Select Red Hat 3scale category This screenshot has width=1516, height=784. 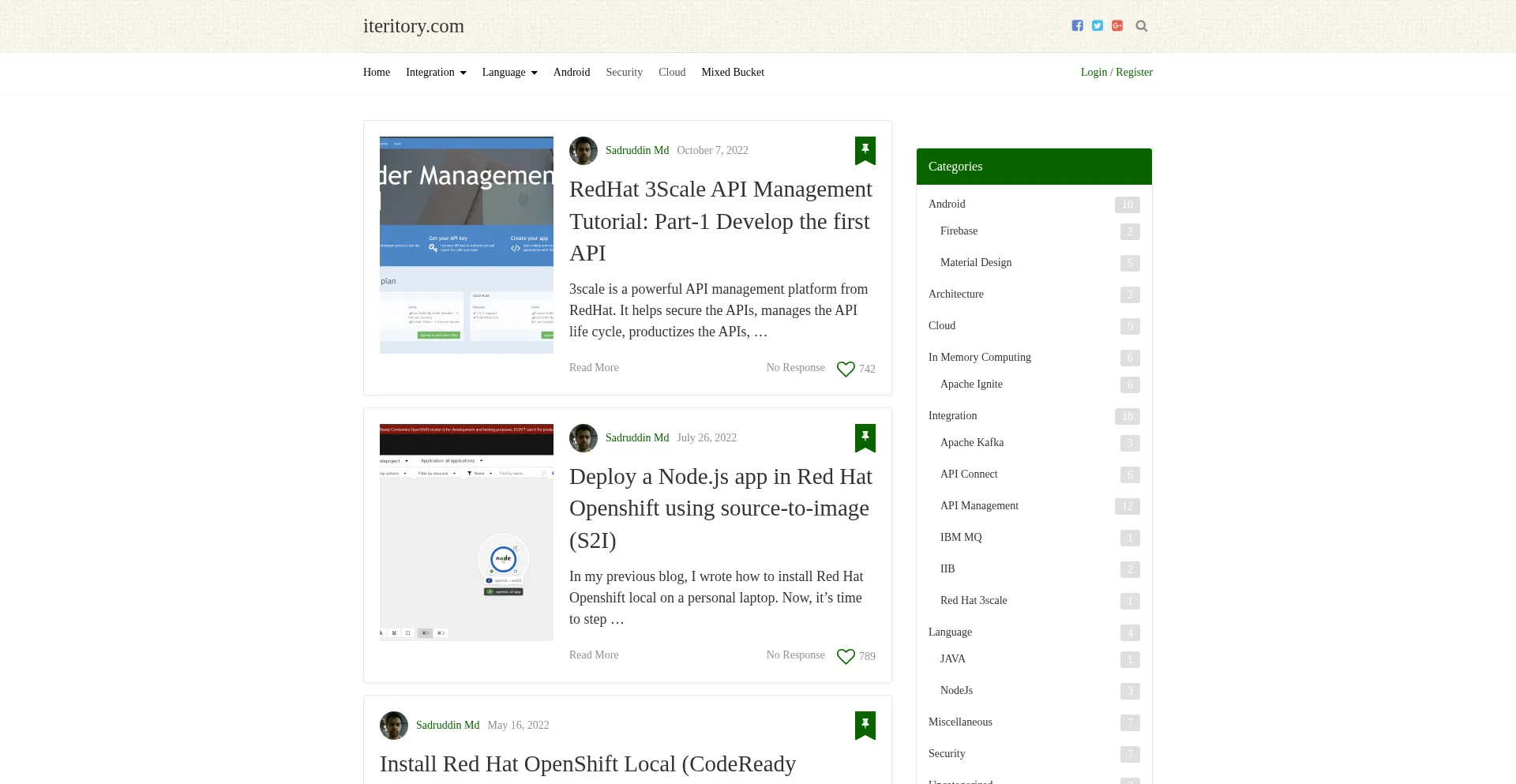pos(974,600)
